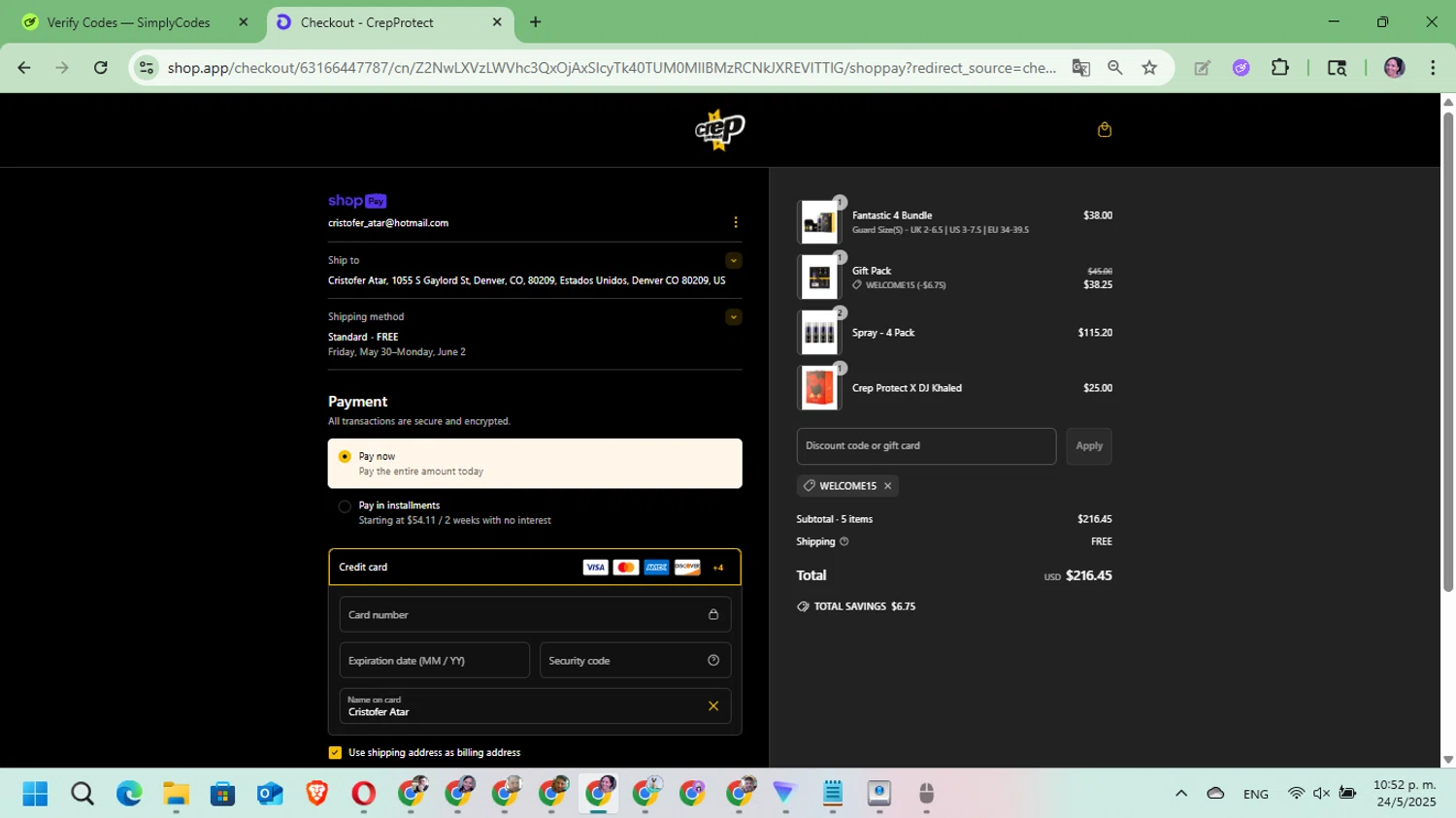Click the Discount code or gift card field
This screenshot has height=818, width=1456.
click(x=926, y=445)
